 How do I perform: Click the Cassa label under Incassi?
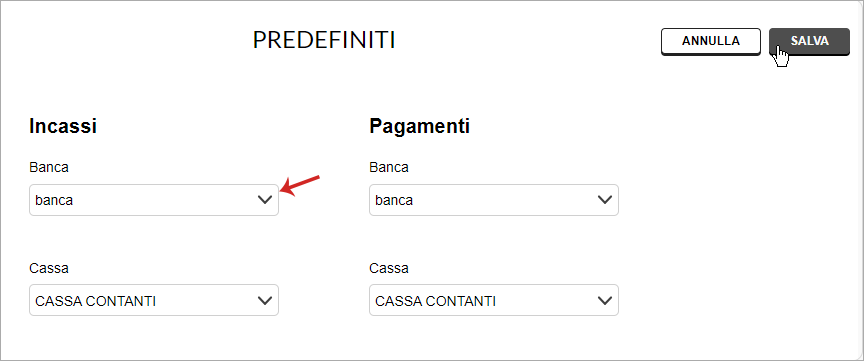(49, 268)
